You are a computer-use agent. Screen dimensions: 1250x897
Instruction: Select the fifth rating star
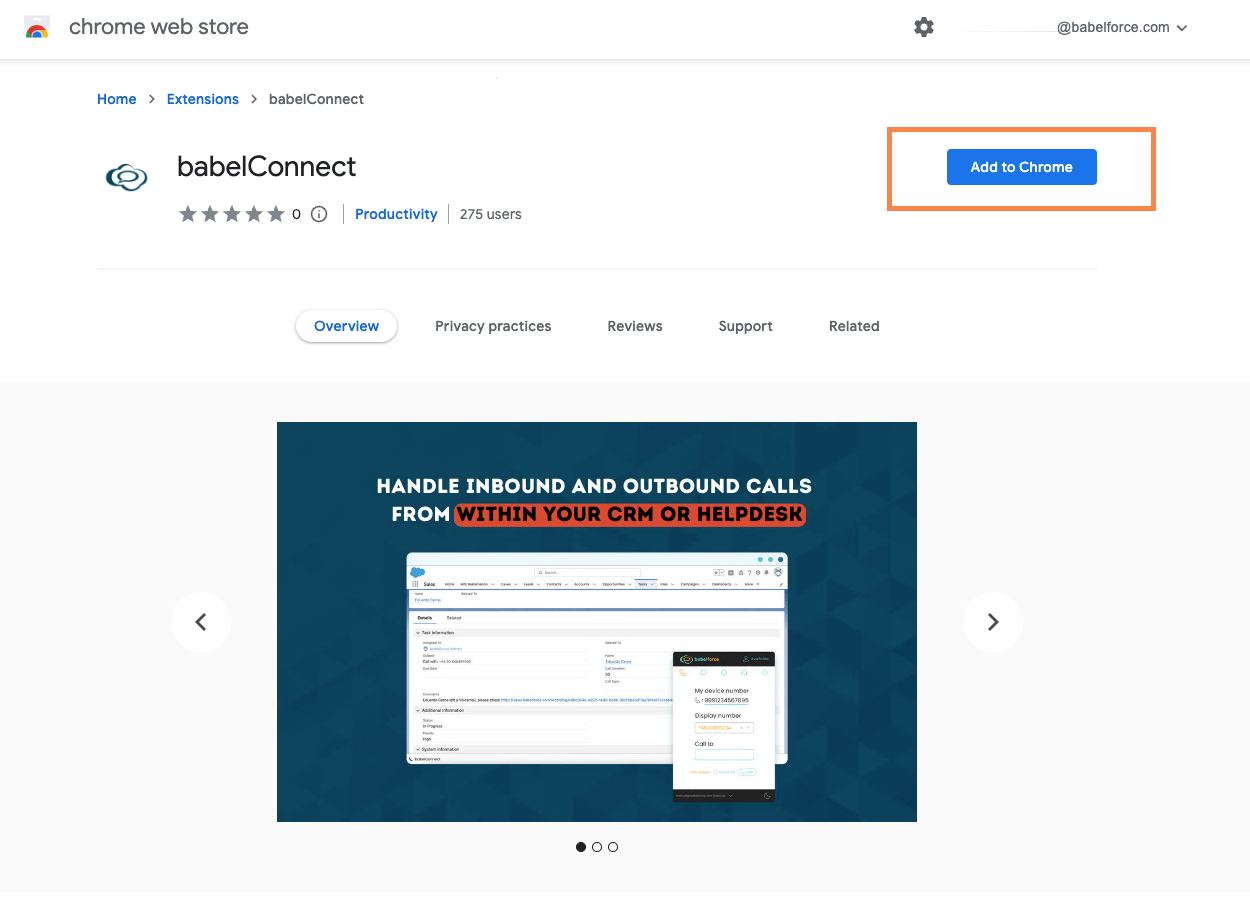pos(276,214)
